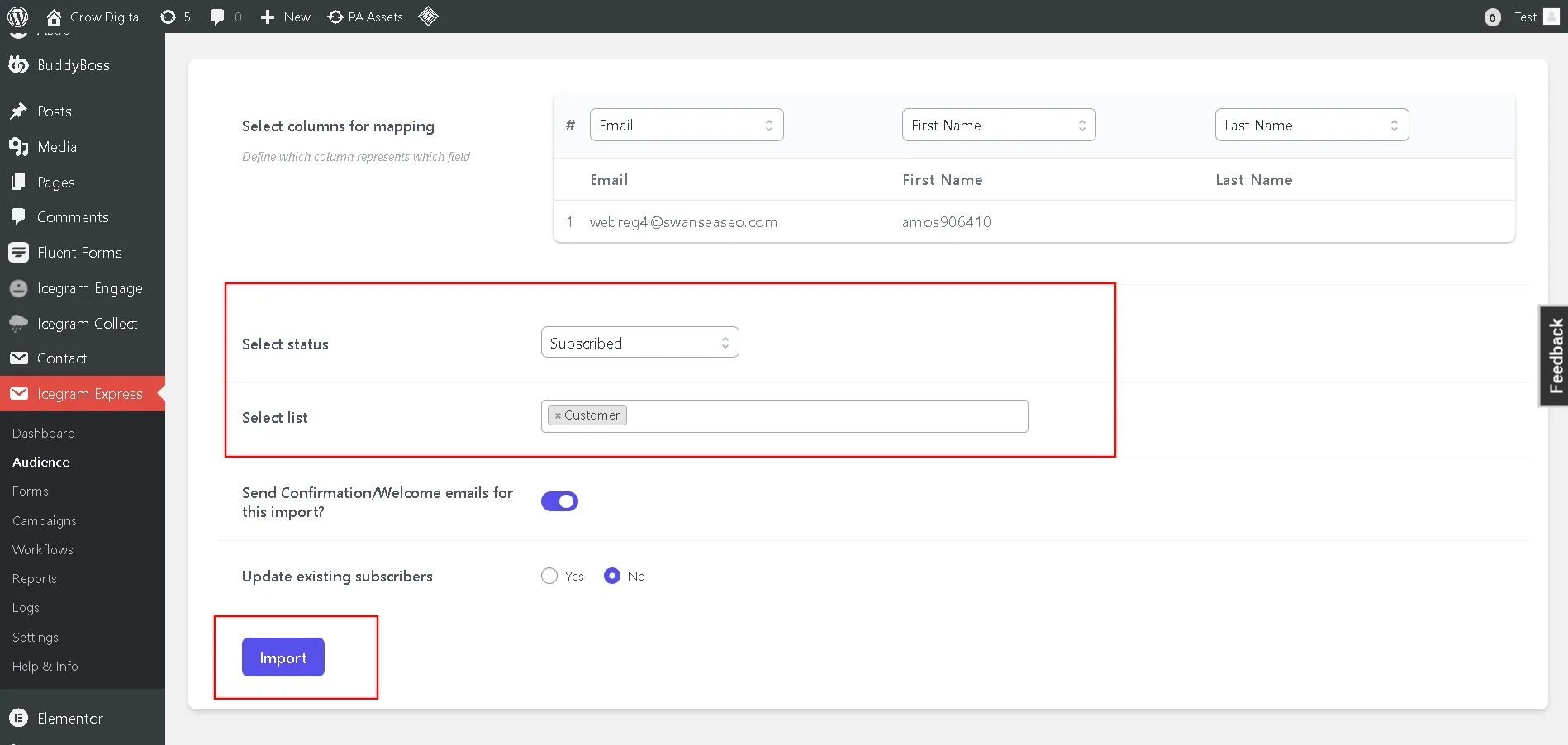This screenshot has width=1568, height=745.
Task: Click the Fluent Forms sidebar icon
Action: 18,252
